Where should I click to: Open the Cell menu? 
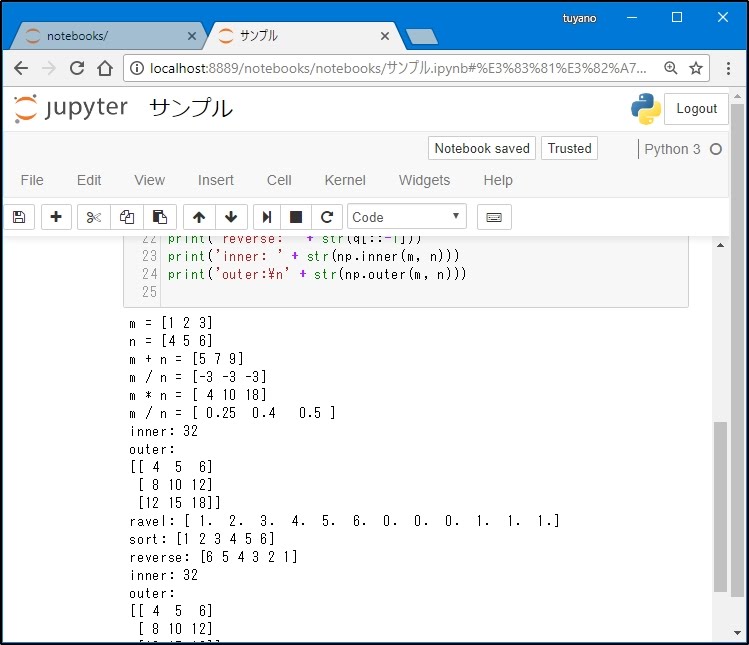click(x=279, y=180)
